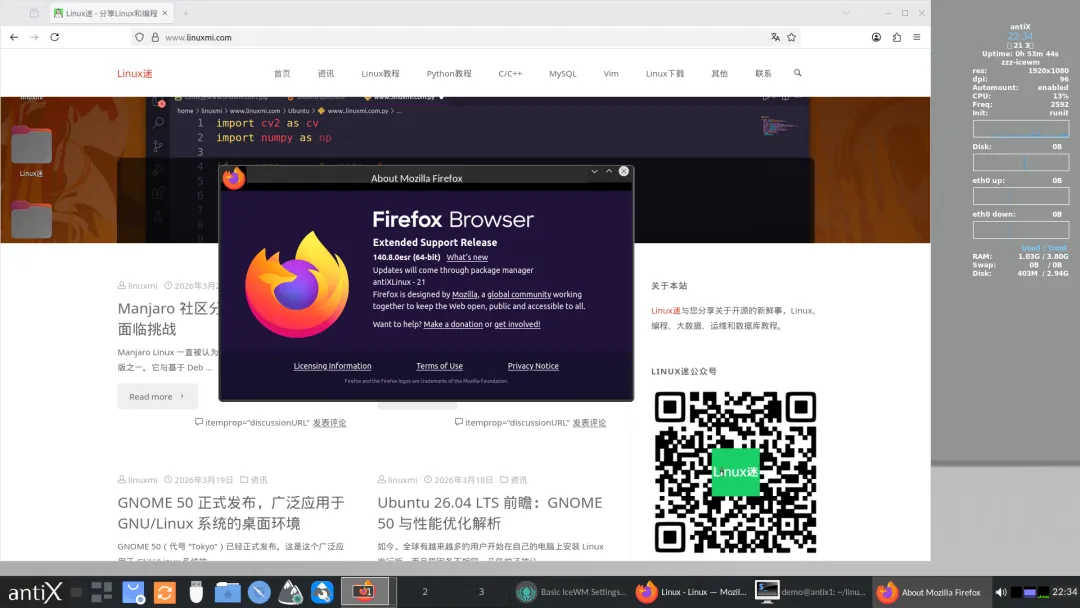Viewport: 1080px width, 608px height.
Task: Go back with the browser back arrow
Action: 14,37
